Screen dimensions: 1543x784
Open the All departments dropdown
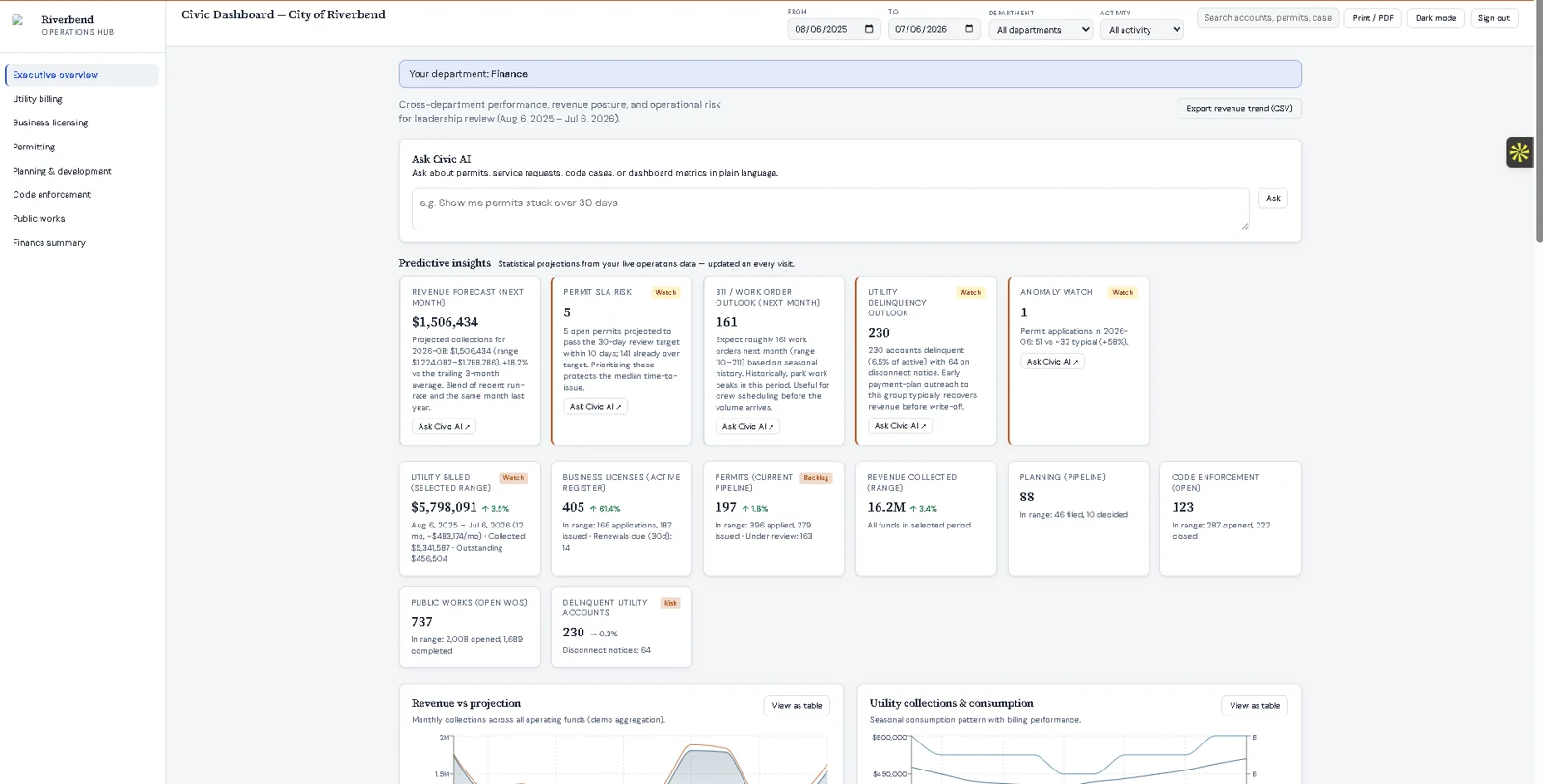(1041, 30)
